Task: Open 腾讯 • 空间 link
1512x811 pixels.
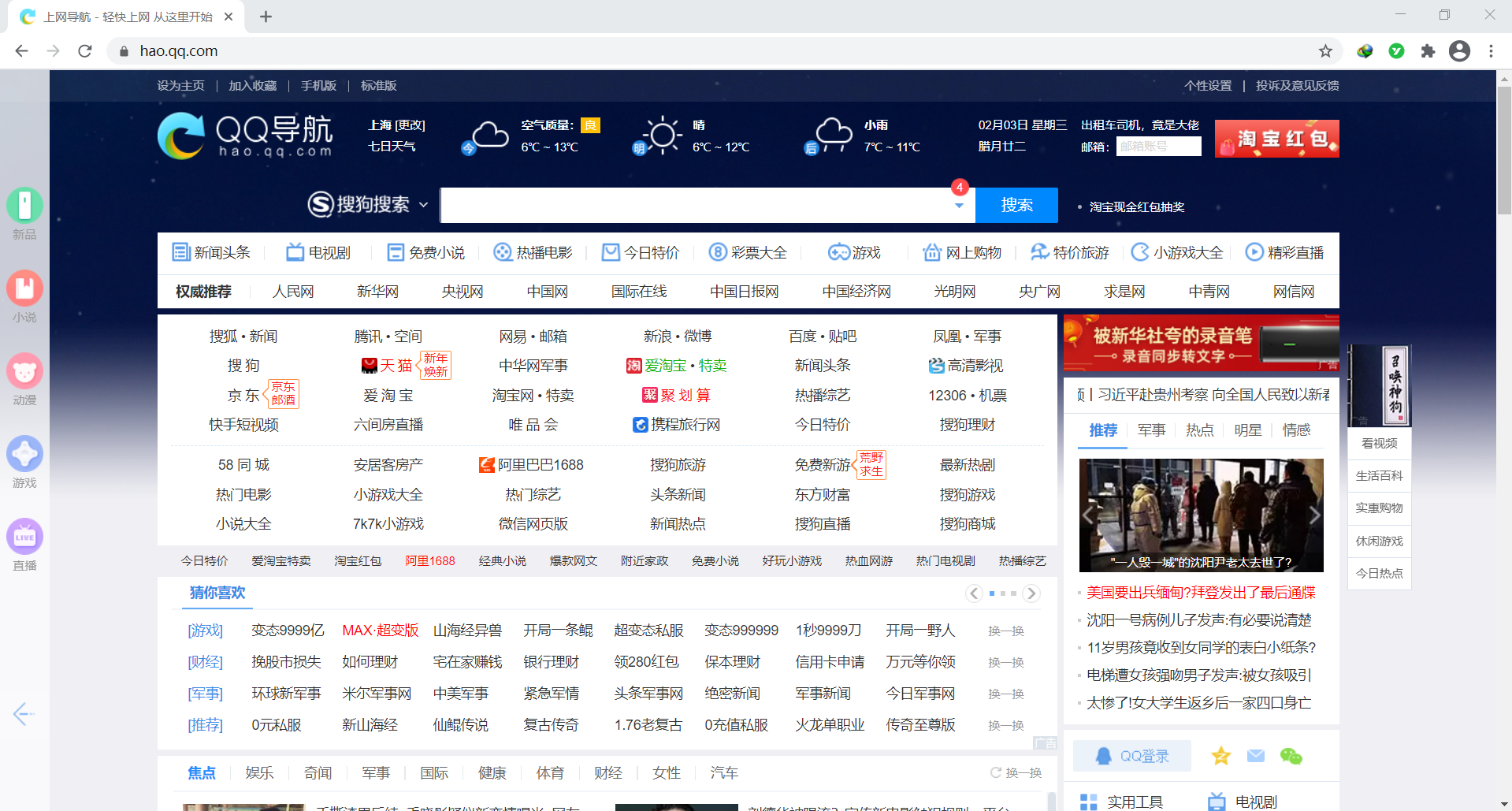Action: click(x=388, y=337)
